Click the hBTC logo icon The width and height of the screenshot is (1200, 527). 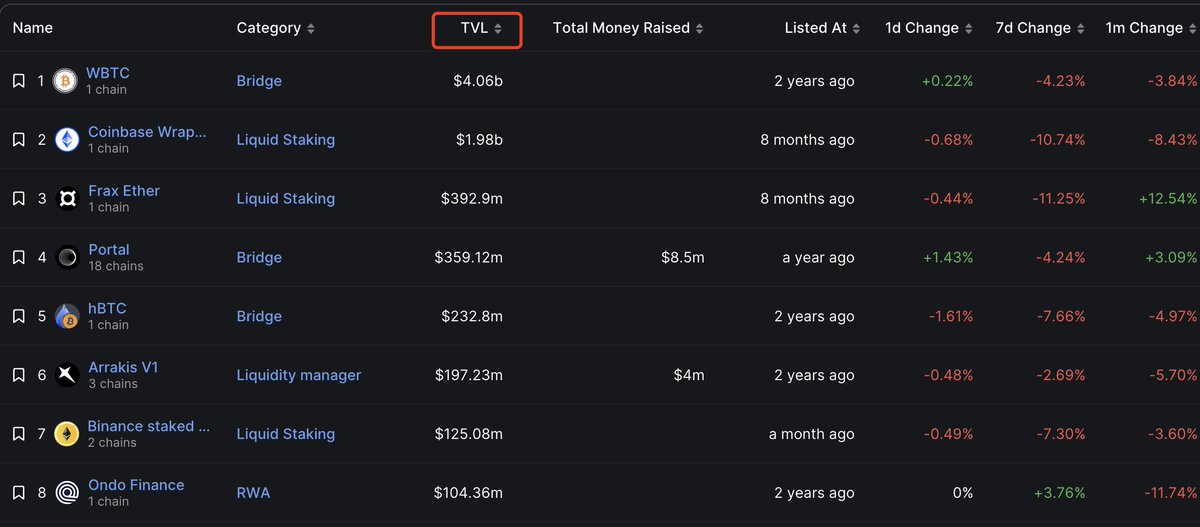point(67,317)
